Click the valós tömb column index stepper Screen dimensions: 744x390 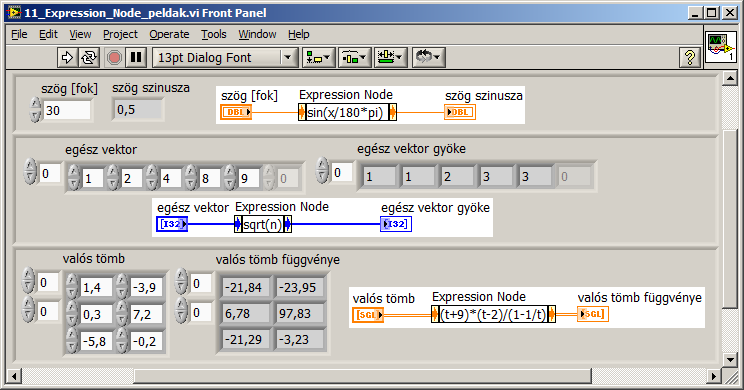coord(28,309)
